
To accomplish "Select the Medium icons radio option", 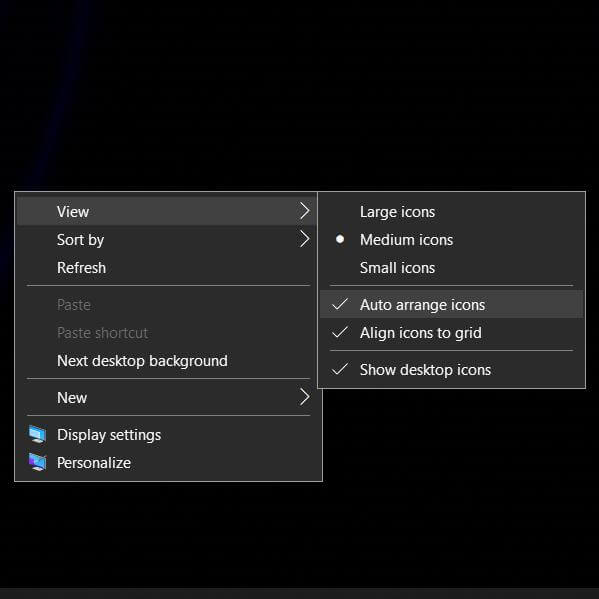I will coord(452,240).
